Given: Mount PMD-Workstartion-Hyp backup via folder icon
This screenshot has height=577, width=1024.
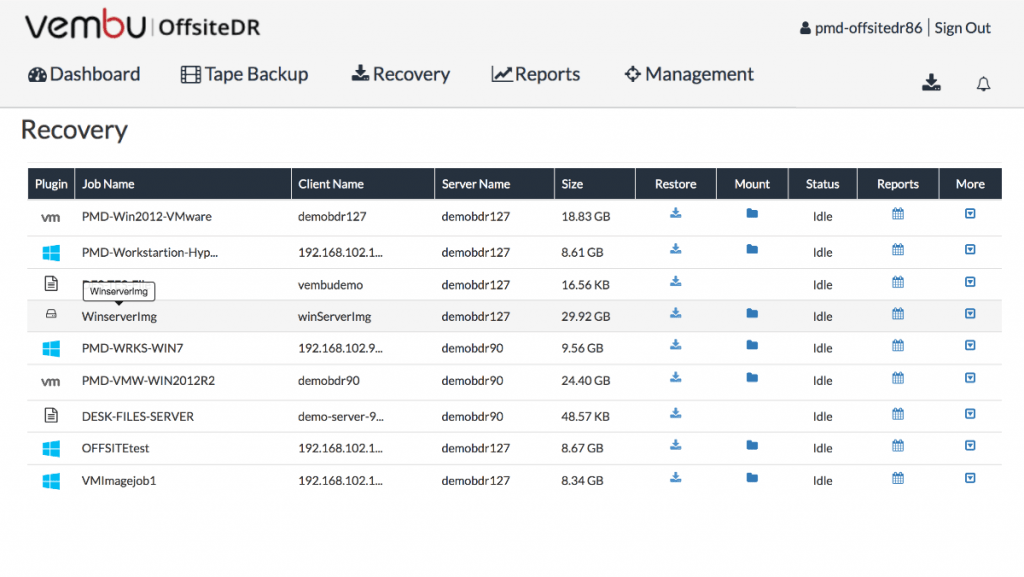Looking at the screenshot, I should 752,249.
